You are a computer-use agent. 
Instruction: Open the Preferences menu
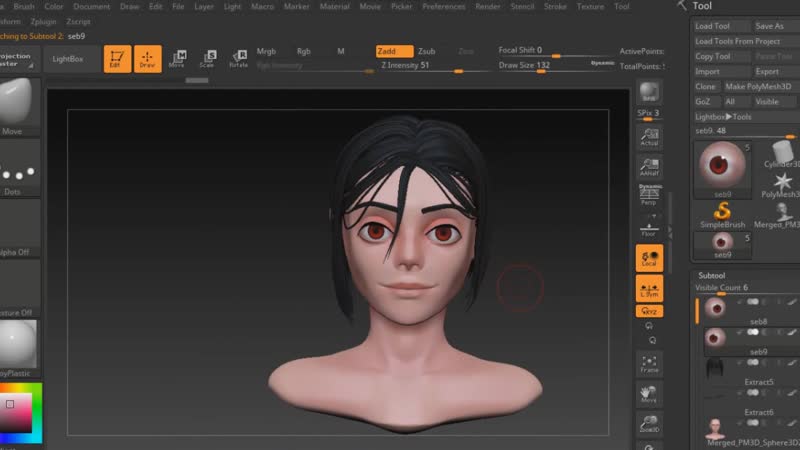pyautogui.click(x=443, y=7)
